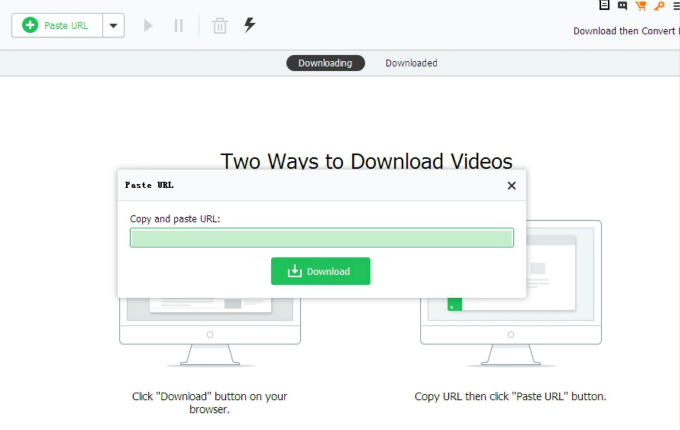Switch to the Downloading tab

point(325,63)
